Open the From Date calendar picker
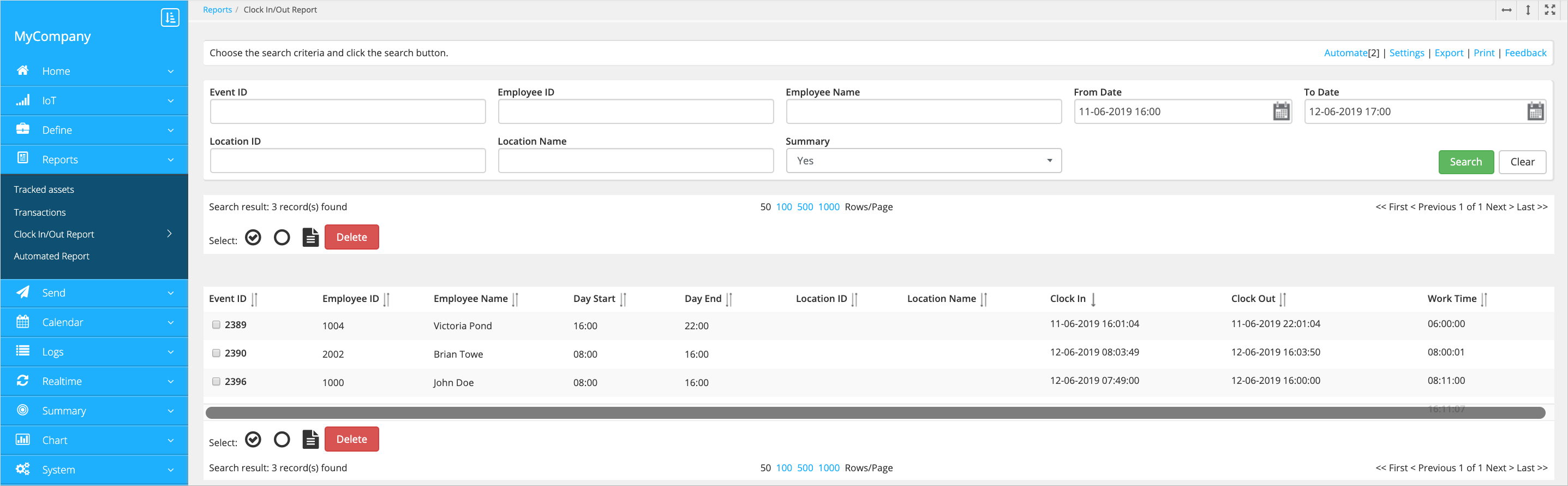This screenshot has height=486, width=1568. pos(1280,111)
